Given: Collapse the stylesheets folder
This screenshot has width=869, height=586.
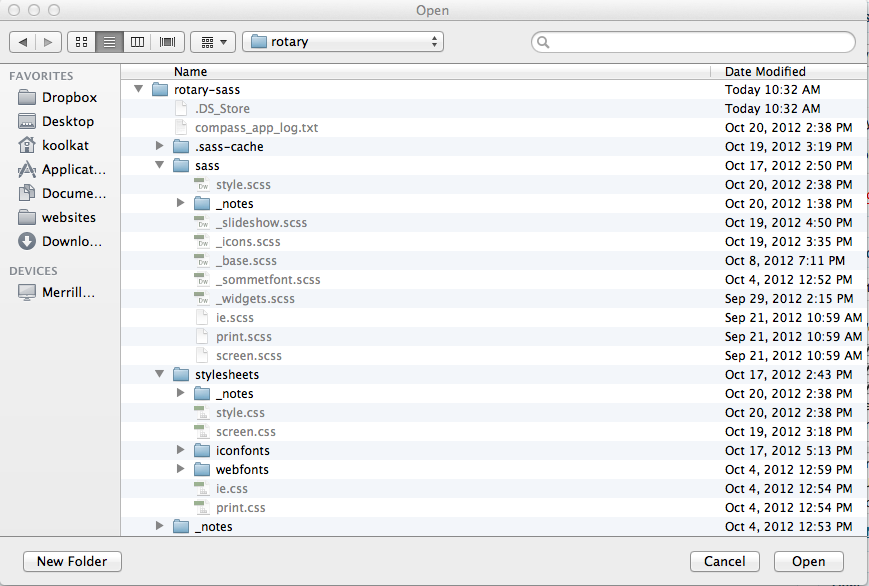Looking at the screenshot, I should (x=160, y=374).
